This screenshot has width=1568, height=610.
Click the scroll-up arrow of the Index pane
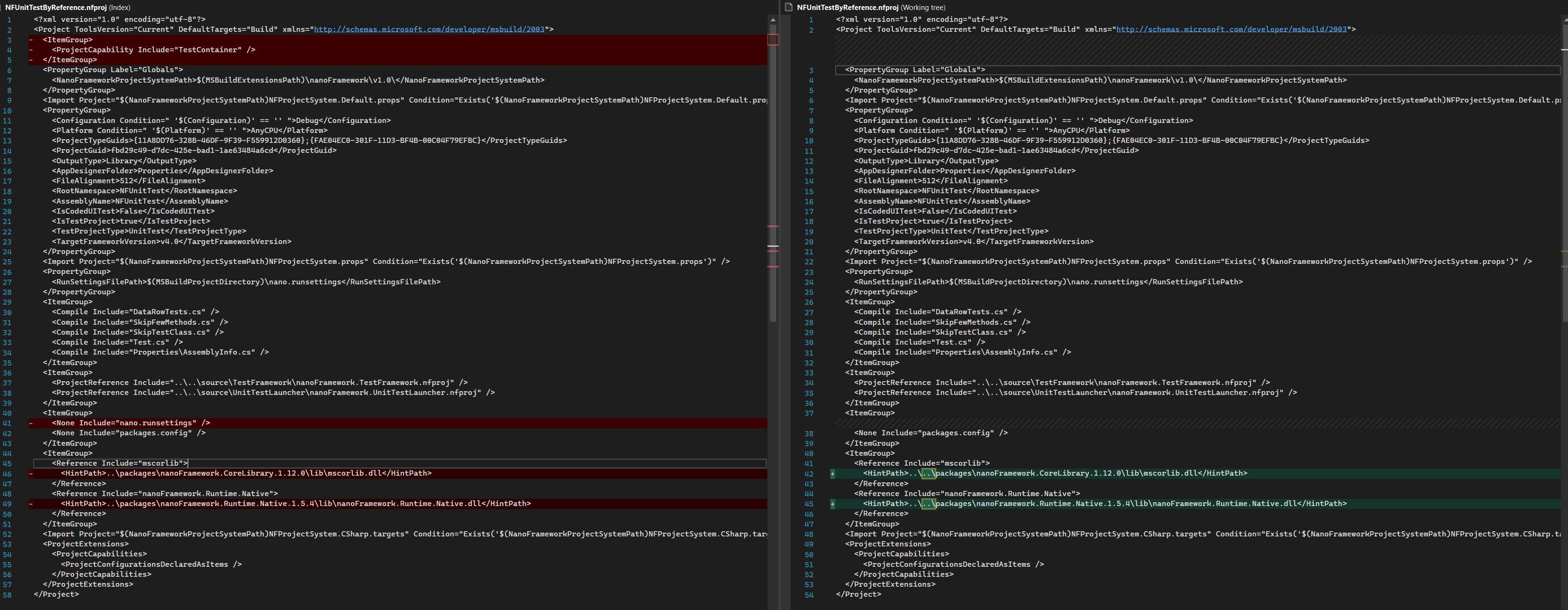772,19
